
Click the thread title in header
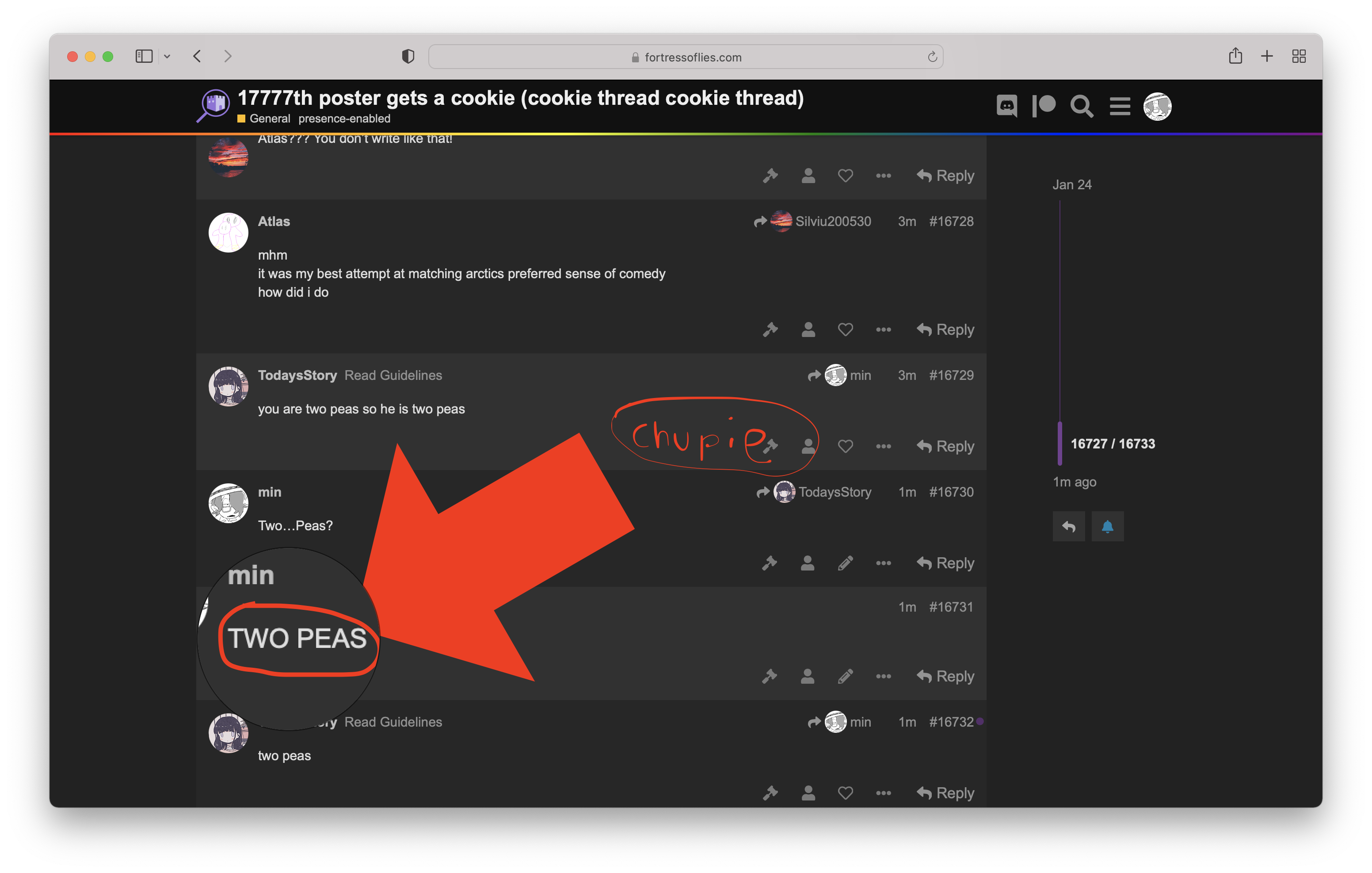click(520, 97)
